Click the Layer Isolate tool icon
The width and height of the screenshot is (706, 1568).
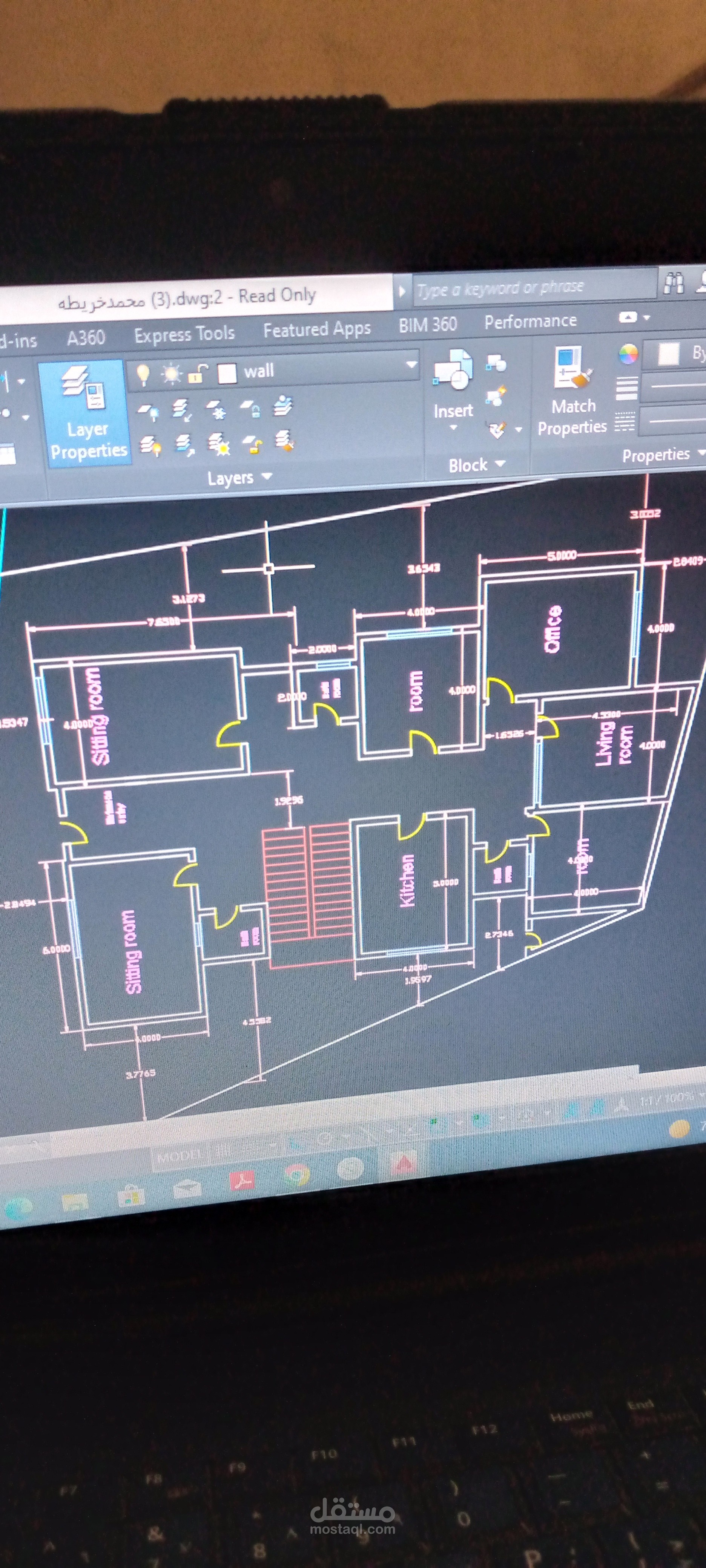coord(181,410)
